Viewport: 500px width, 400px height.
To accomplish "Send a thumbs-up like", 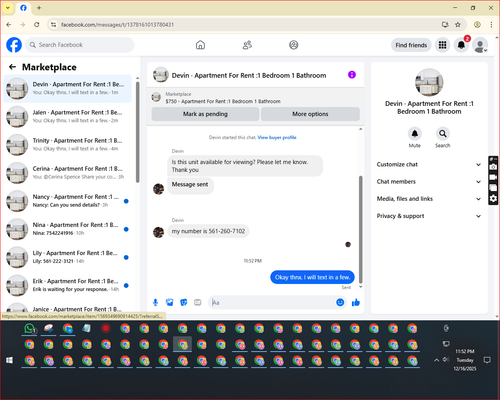I will tap(356, 302).
